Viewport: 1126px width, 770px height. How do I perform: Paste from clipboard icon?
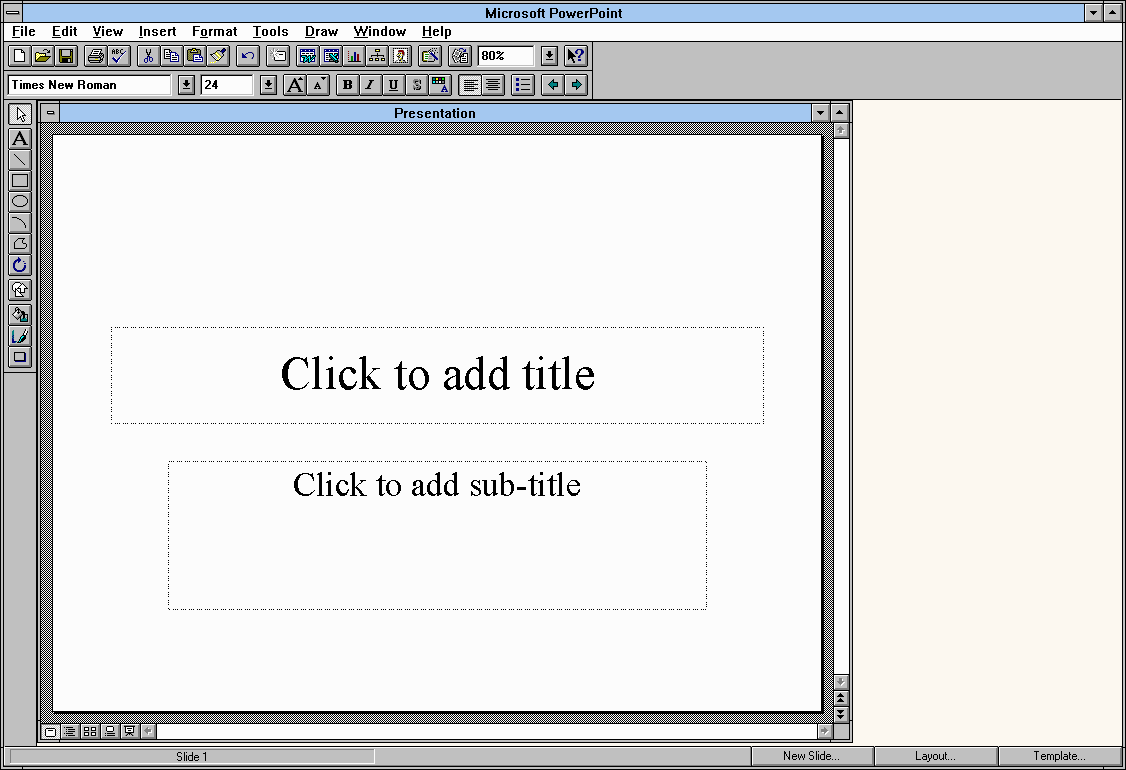(x=195, y=55)
